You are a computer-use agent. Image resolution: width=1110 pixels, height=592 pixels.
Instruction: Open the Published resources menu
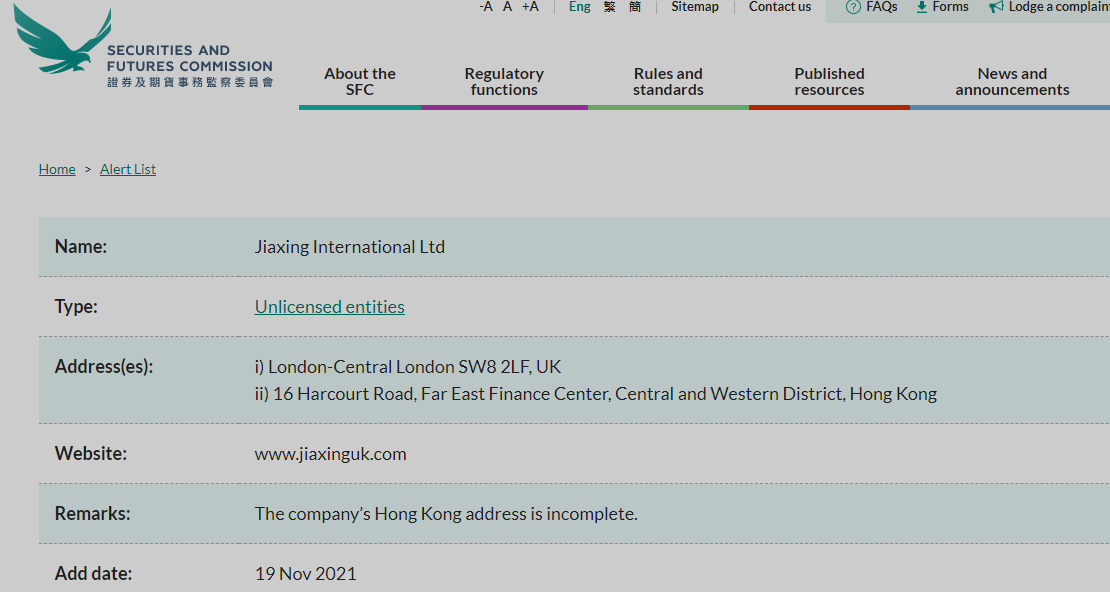(x=830, y=81)
